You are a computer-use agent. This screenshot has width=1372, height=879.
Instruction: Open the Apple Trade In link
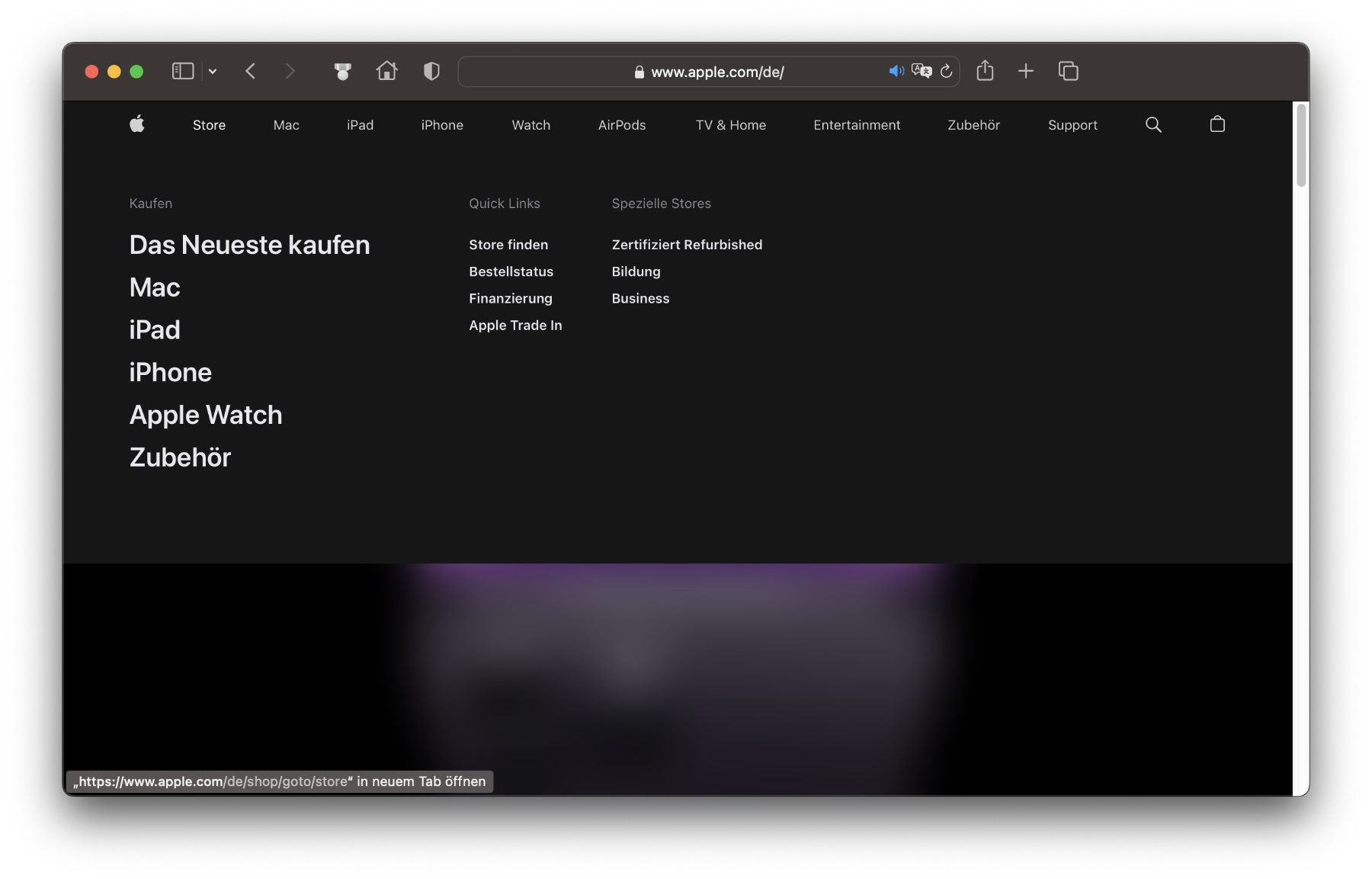tap(515, 326)
